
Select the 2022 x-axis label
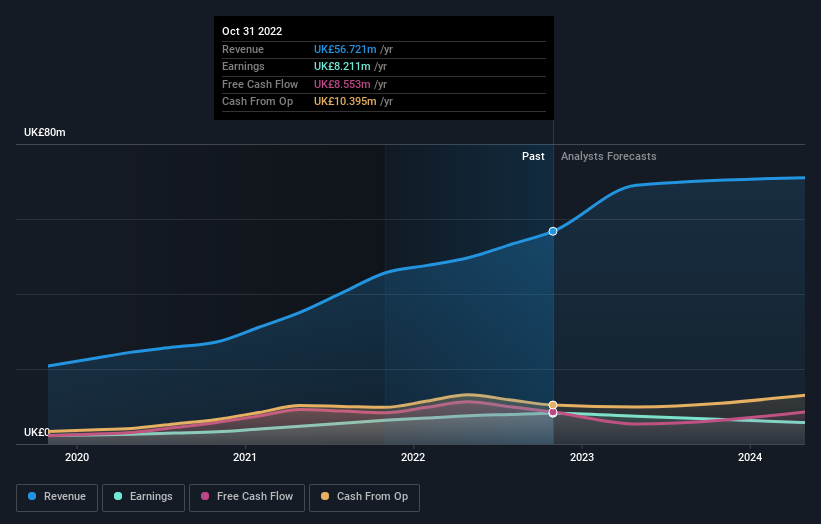tap(413, 457)
